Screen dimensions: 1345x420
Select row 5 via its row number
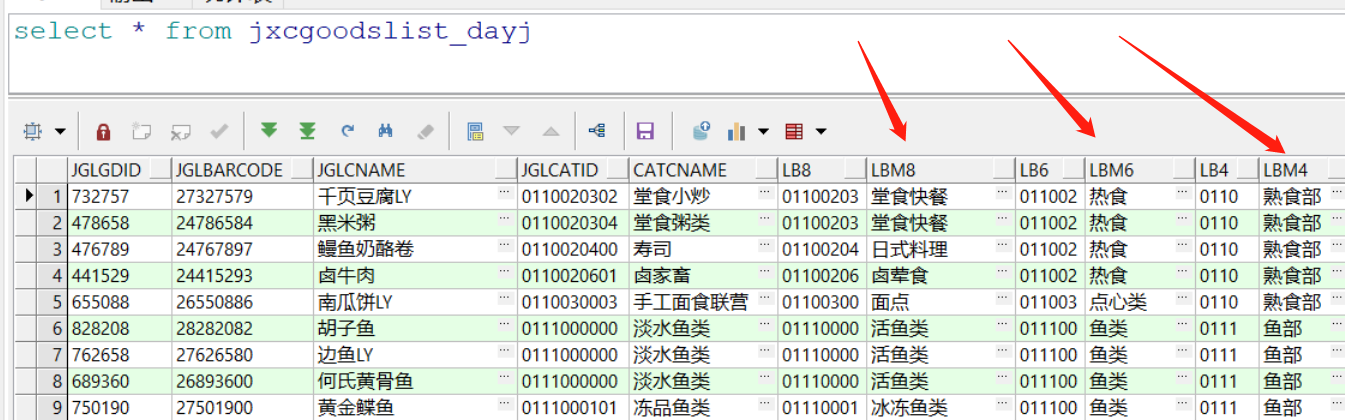51,301
